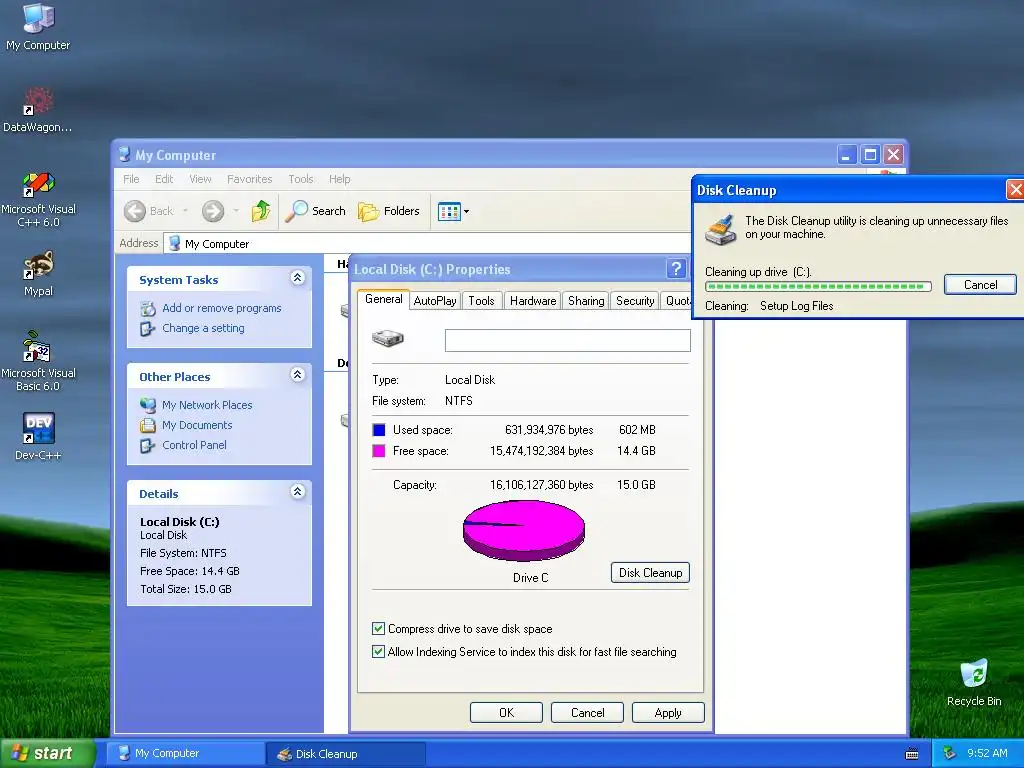Image resolution: width=1024 pixels, height=768 pixels.
Task: Open the DataWagon desktop shortcut
Action: (x=38, y=110)
